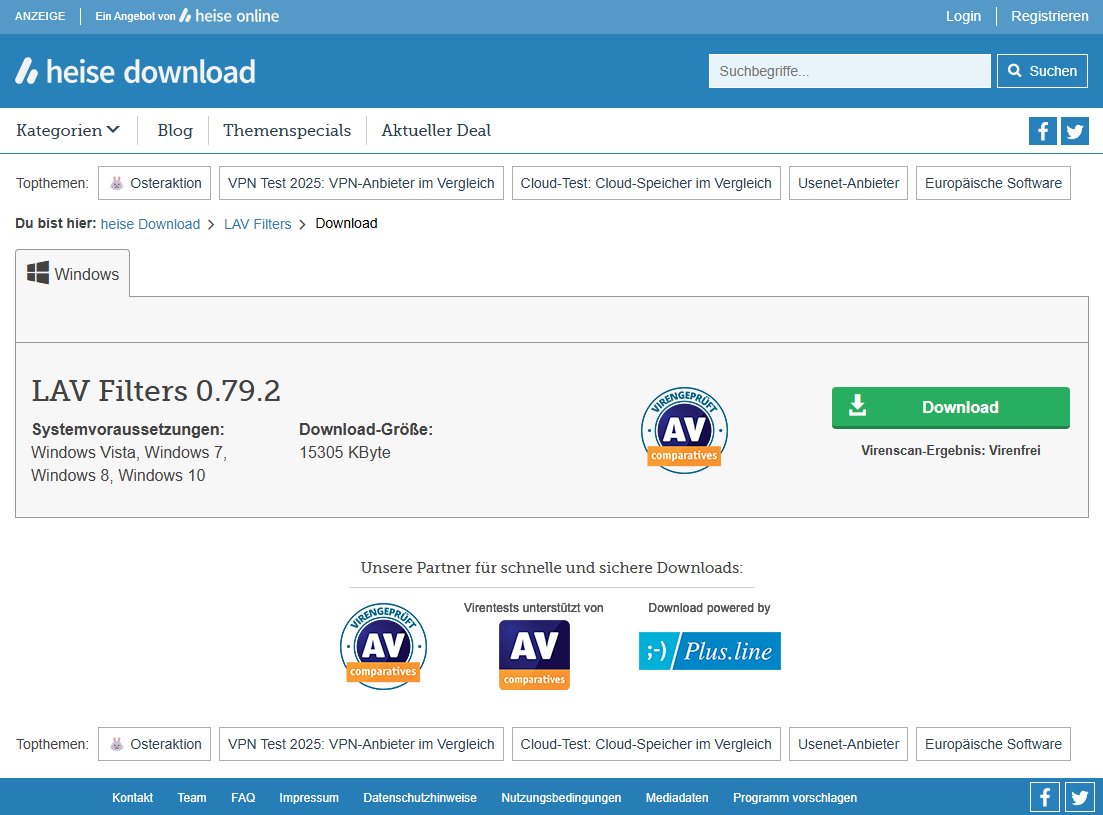Open the Mediadaten footer link

pos(677,797)
